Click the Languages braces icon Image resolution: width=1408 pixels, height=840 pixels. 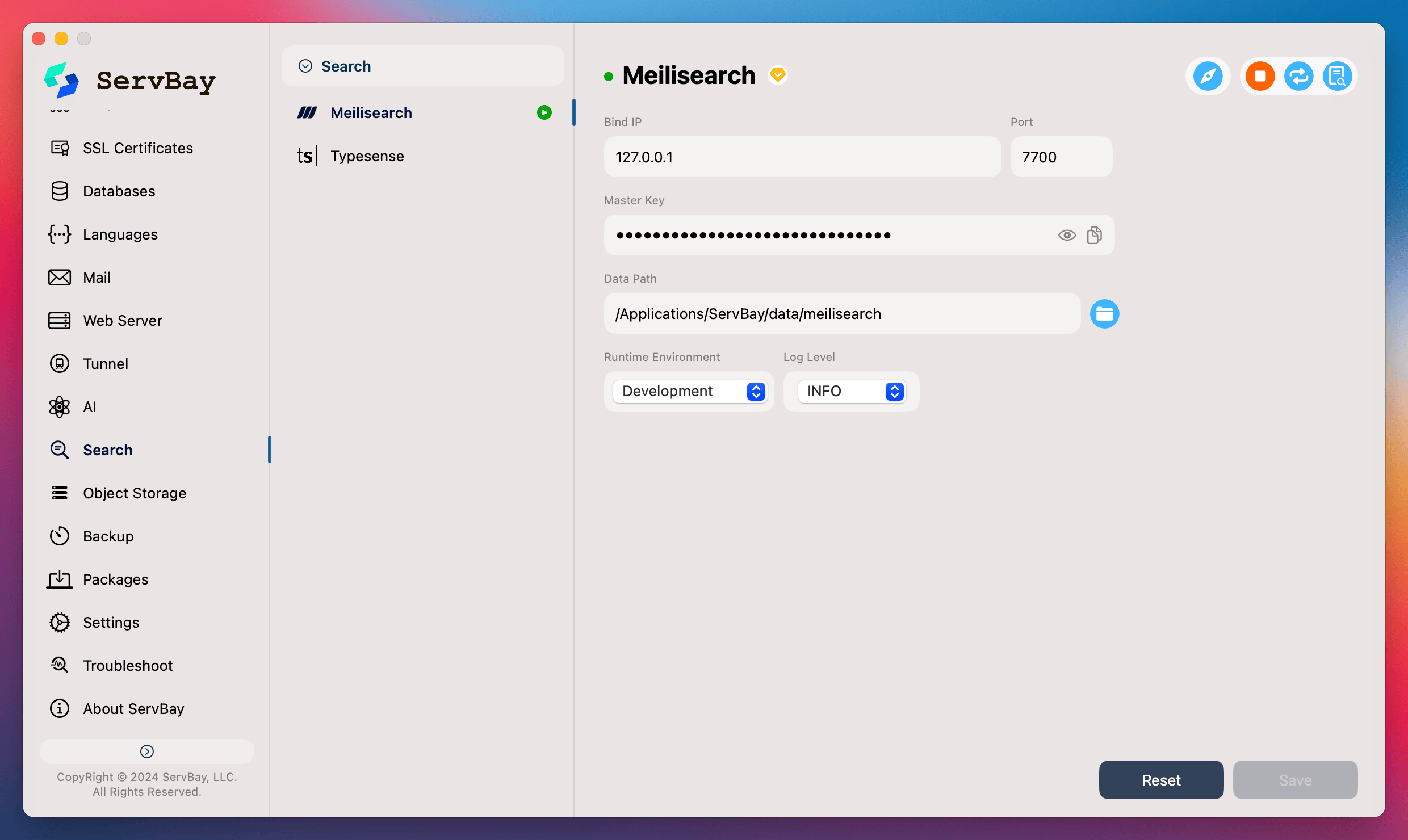point(60,234)
